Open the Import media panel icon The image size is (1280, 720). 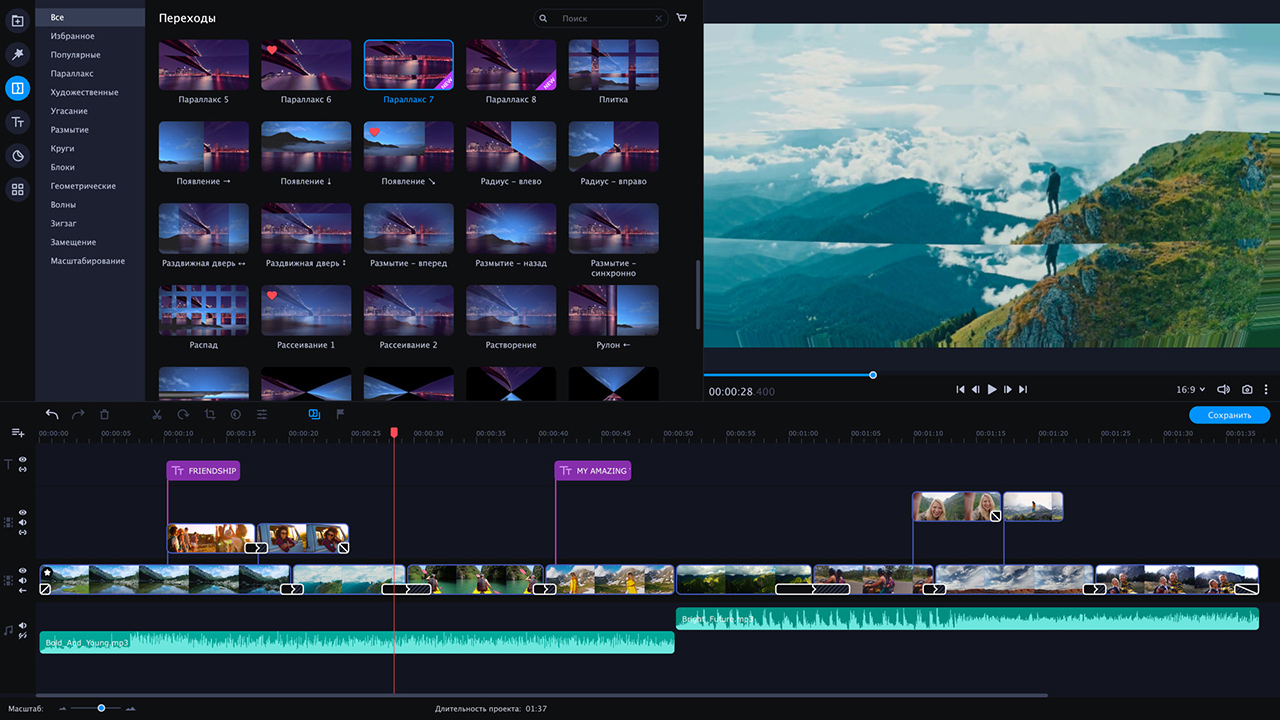(17, 21)
